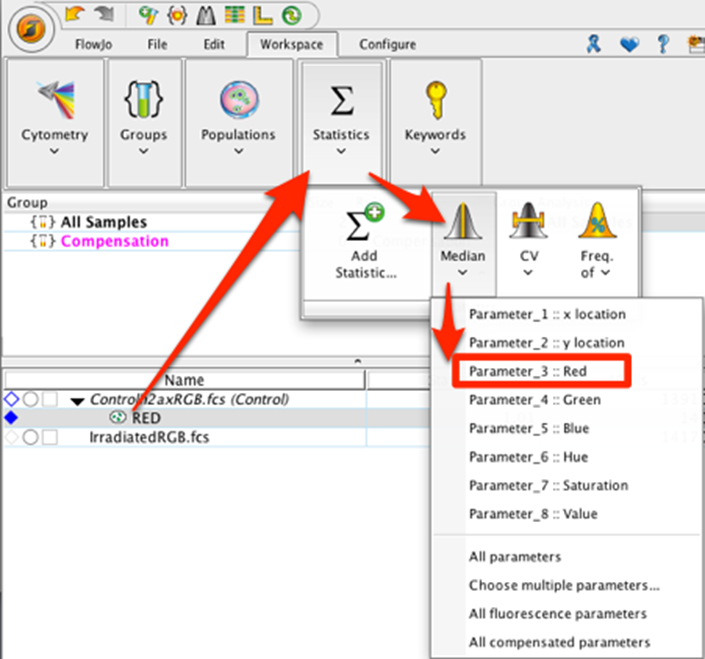Switch to the Edit tab
The width and height of the screenshot is (705, 659).
pos(214,45)
